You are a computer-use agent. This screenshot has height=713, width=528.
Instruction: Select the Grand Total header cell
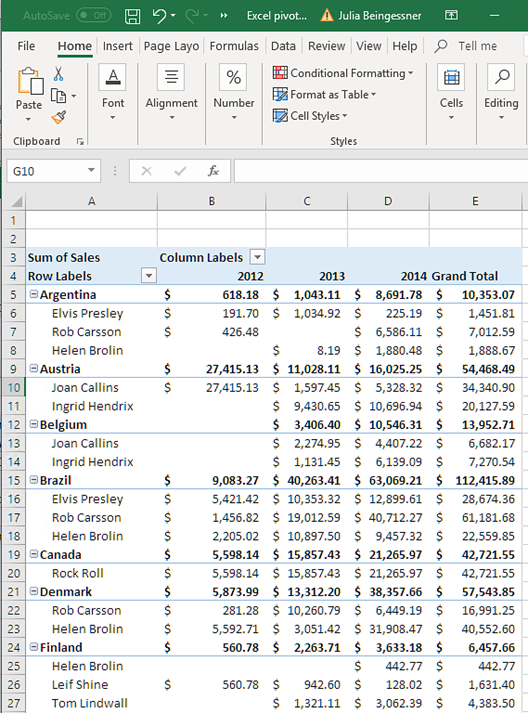(x=475, y=276)
